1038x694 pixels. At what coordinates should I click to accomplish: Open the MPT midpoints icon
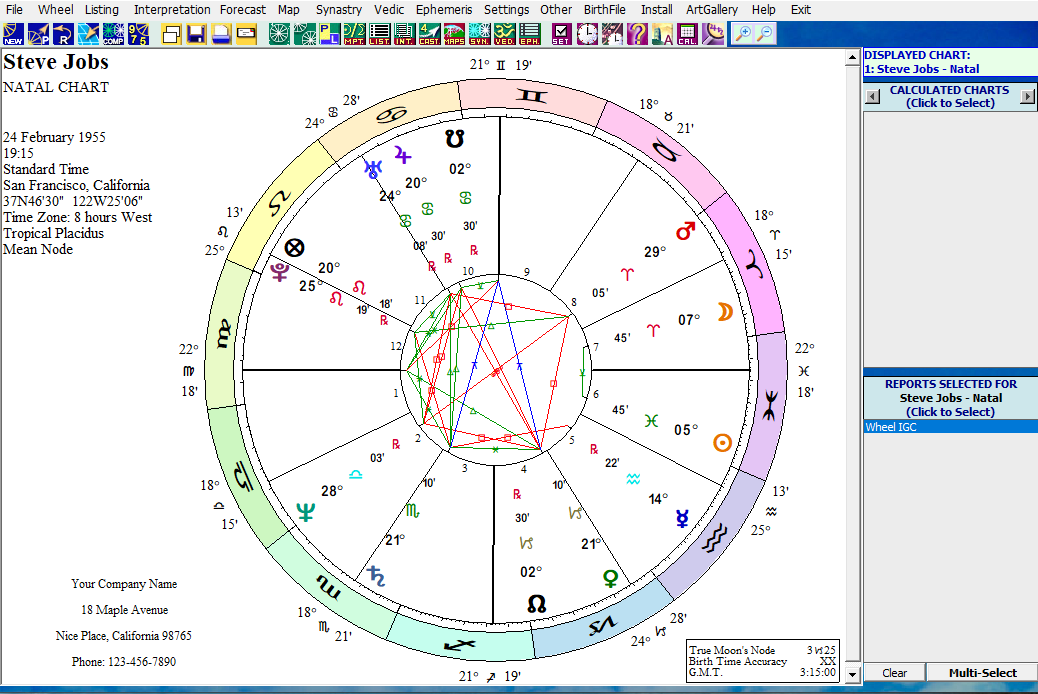[x=354, y=34]
